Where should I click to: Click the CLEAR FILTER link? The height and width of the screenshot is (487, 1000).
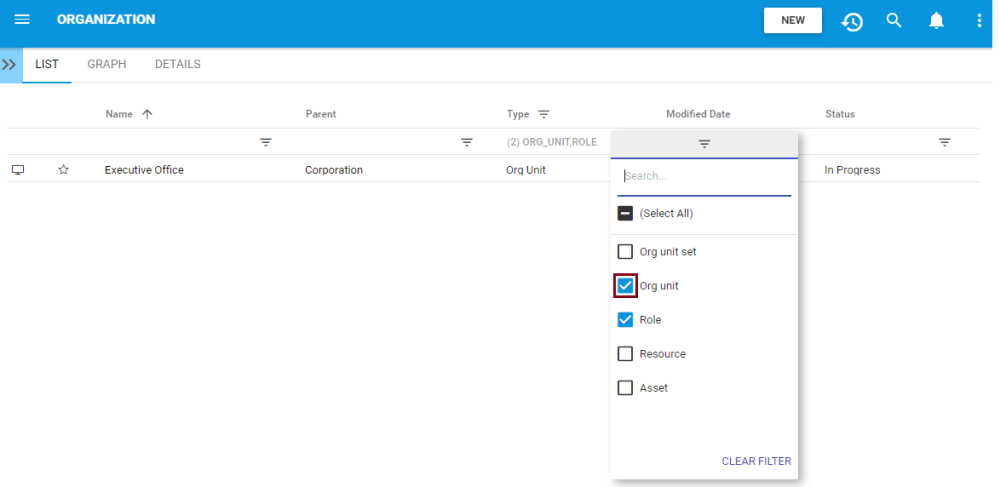coord(756,461)
